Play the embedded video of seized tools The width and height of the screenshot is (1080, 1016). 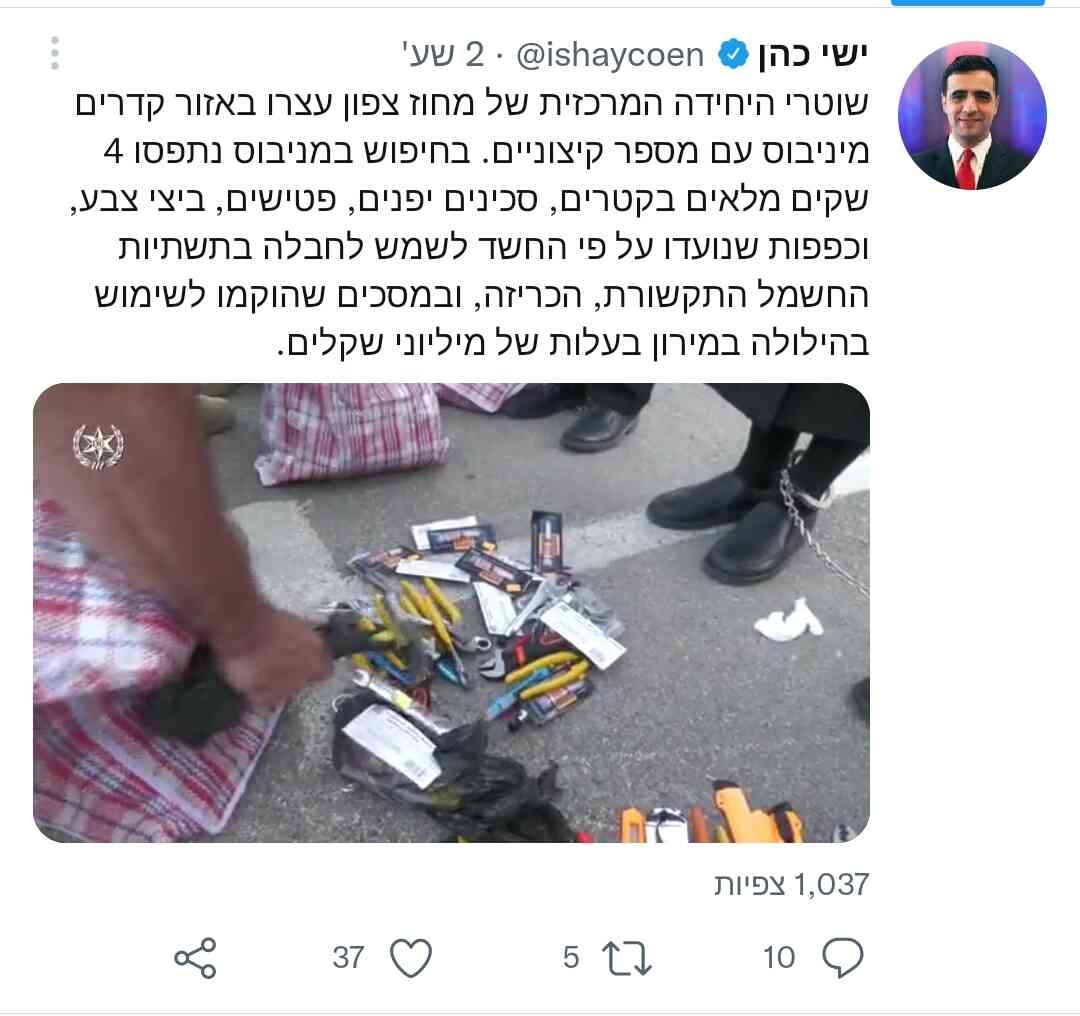(451, 612)
